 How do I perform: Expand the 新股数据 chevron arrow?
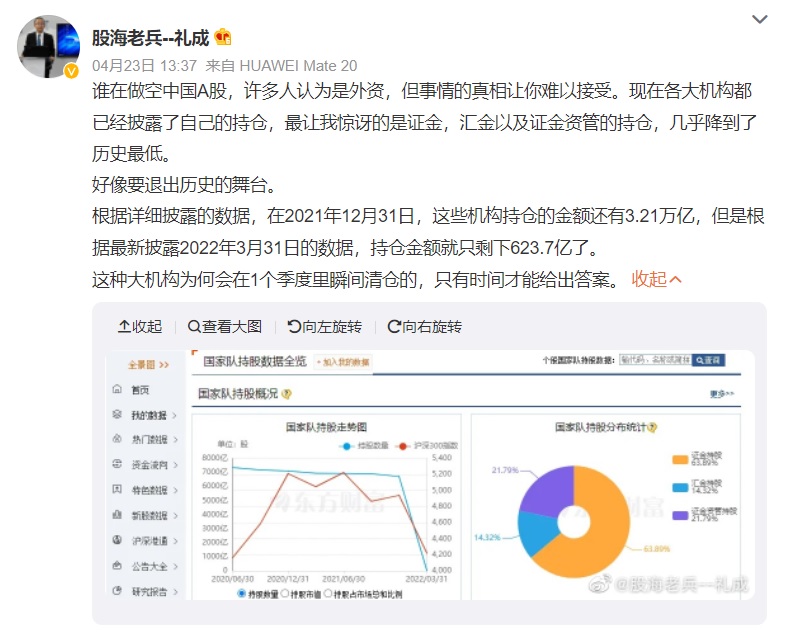click(x=175, y=516)
